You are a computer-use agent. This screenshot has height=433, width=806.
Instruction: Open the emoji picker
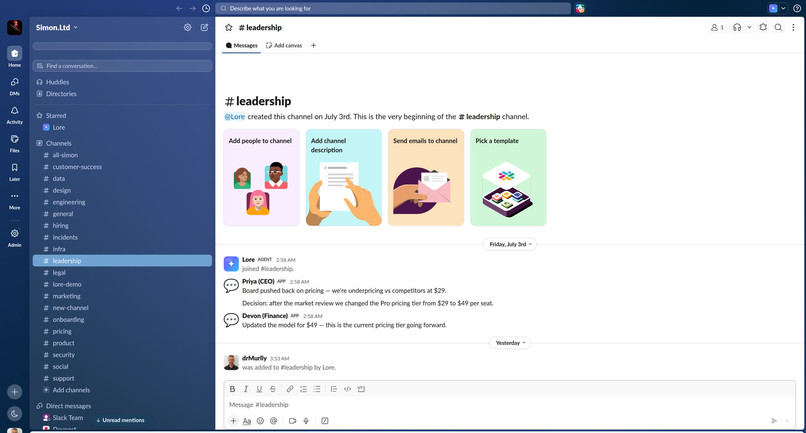click(260, 421)
